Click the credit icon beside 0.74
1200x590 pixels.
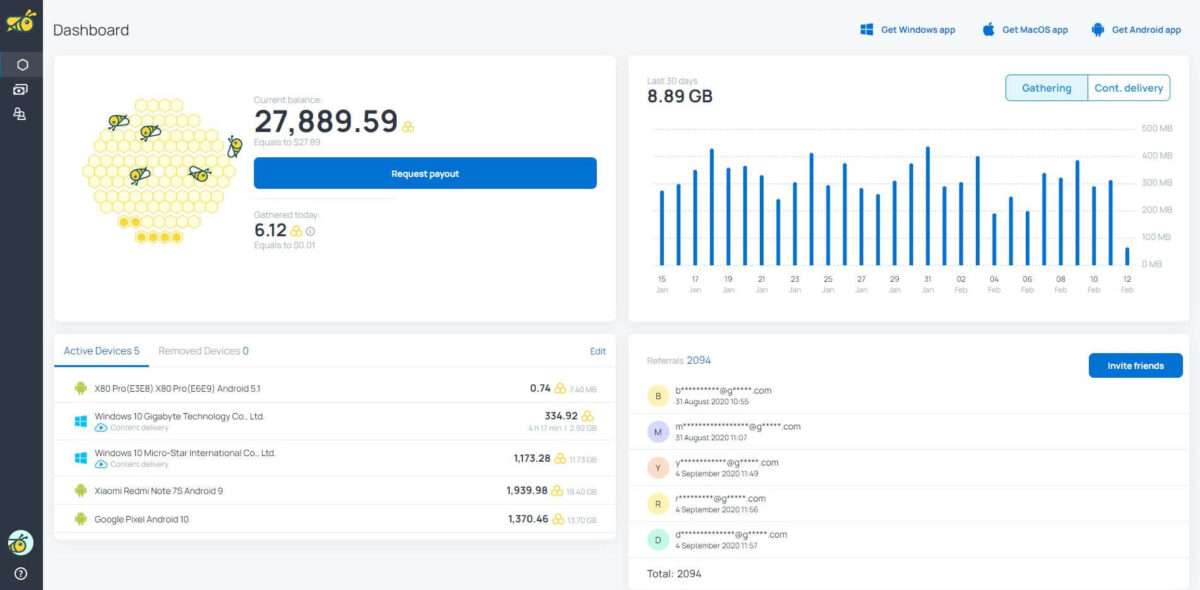pos(561,389)
